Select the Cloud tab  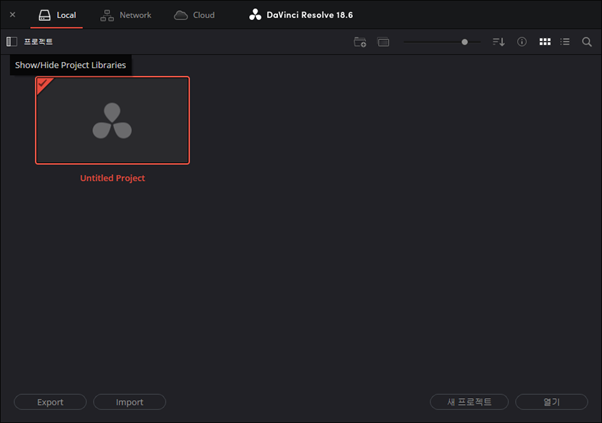point(194,15)
